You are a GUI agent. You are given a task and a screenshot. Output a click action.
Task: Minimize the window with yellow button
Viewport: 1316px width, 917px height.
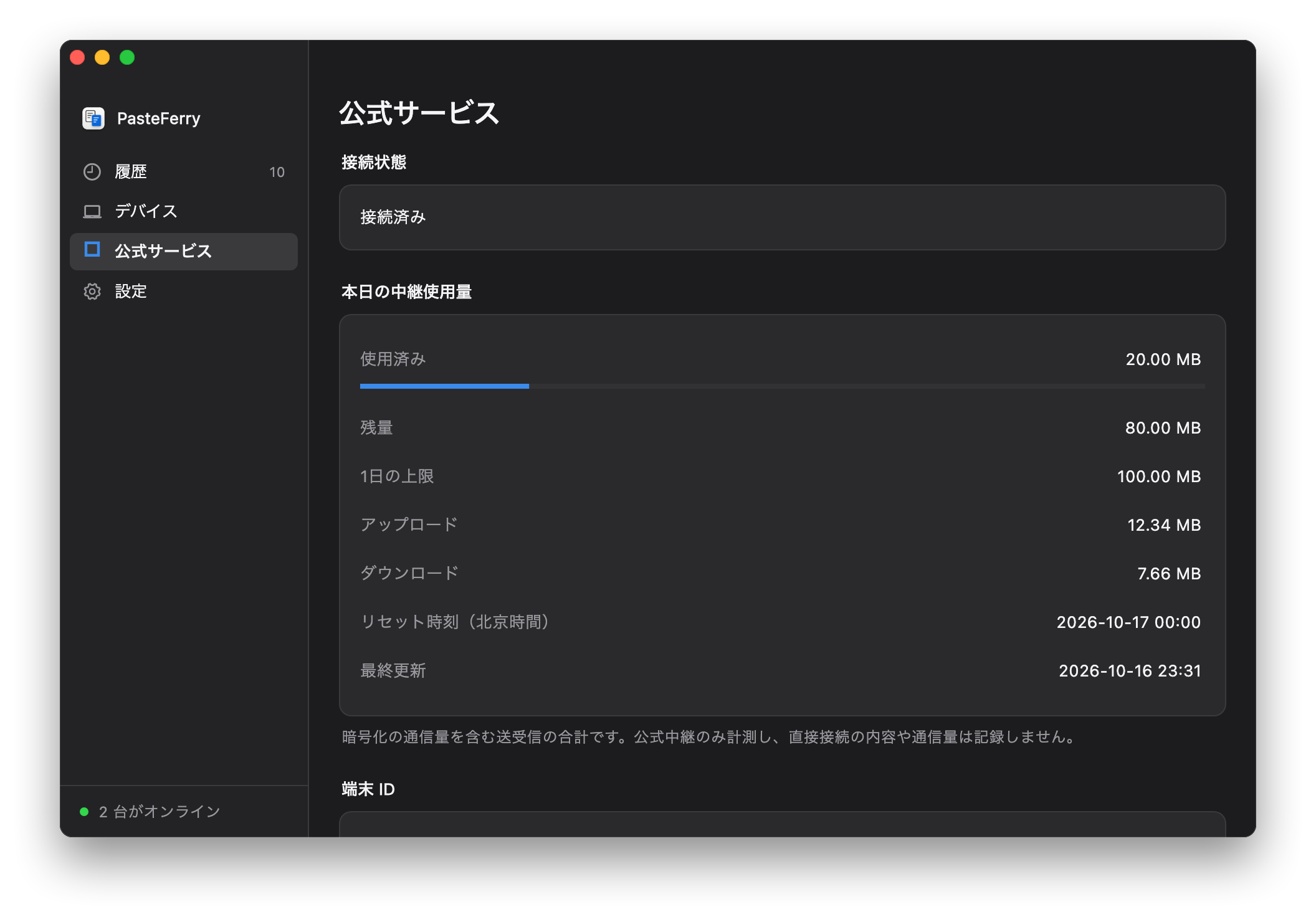(x=102, y=57)
